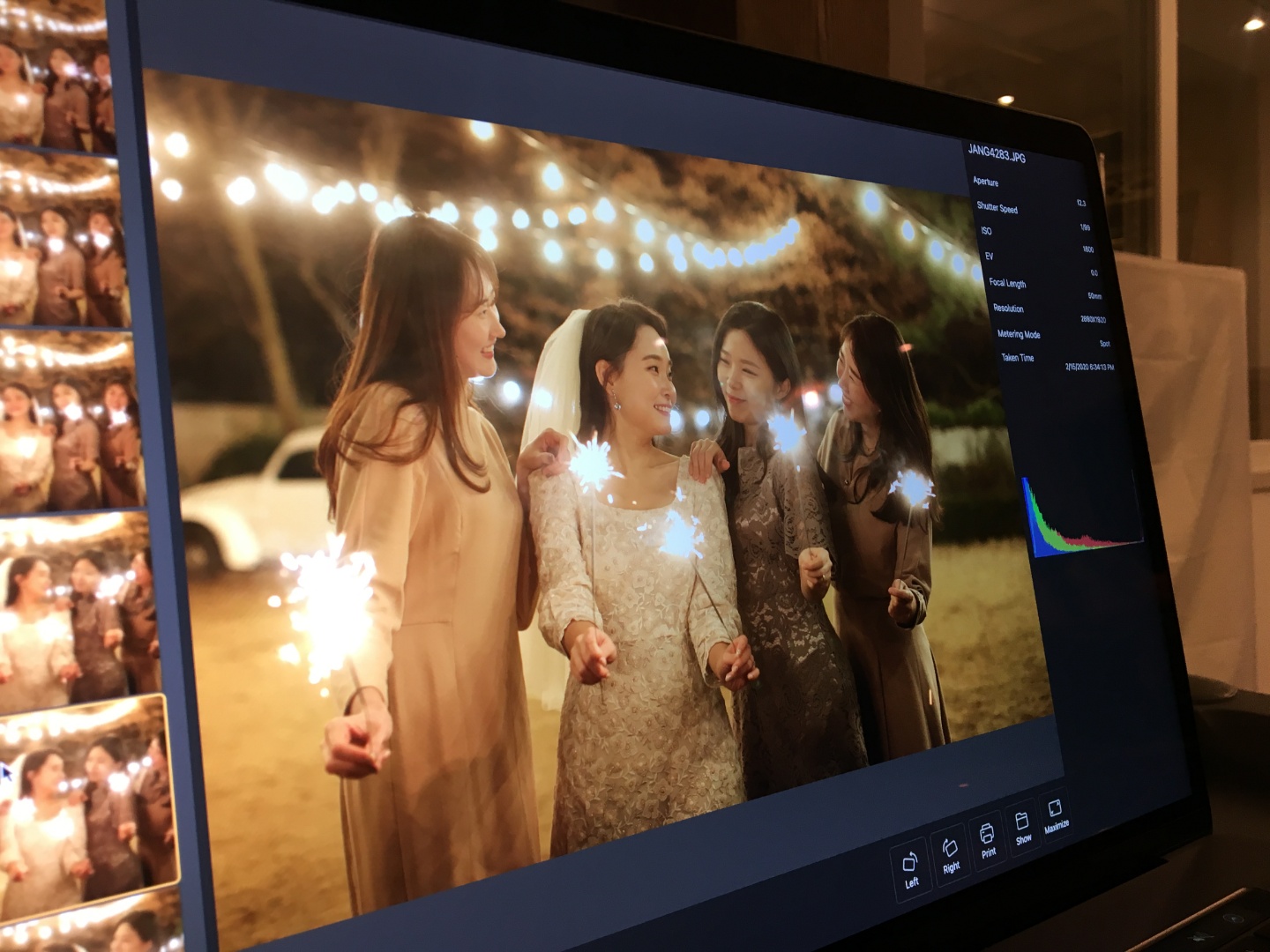The height and width of the screenshot is (952, 1270).
Task: Click the shutter speed value 1/99
Action: point(1084,227)
